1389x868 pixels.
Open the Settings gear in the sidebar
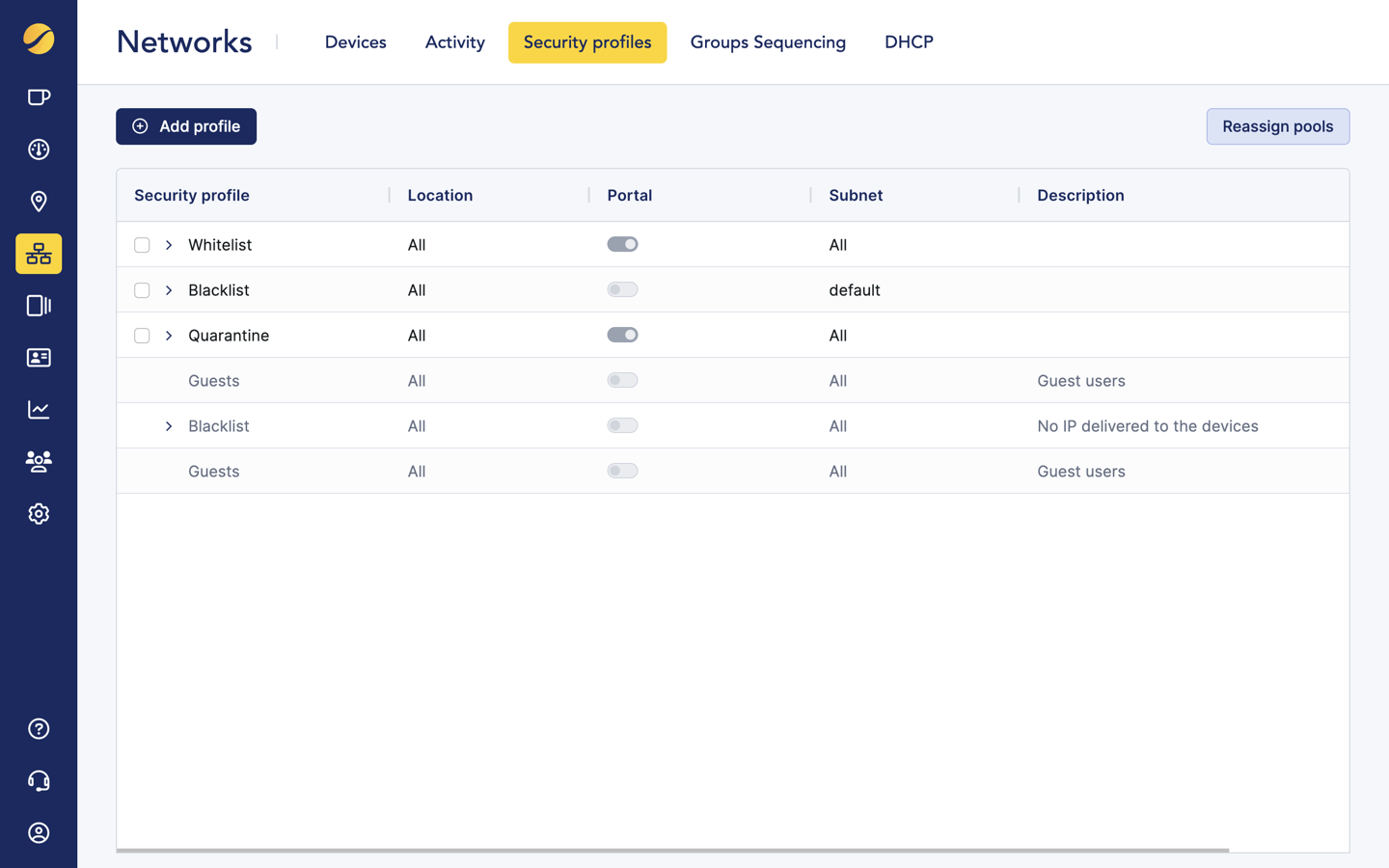coord(39,513)
